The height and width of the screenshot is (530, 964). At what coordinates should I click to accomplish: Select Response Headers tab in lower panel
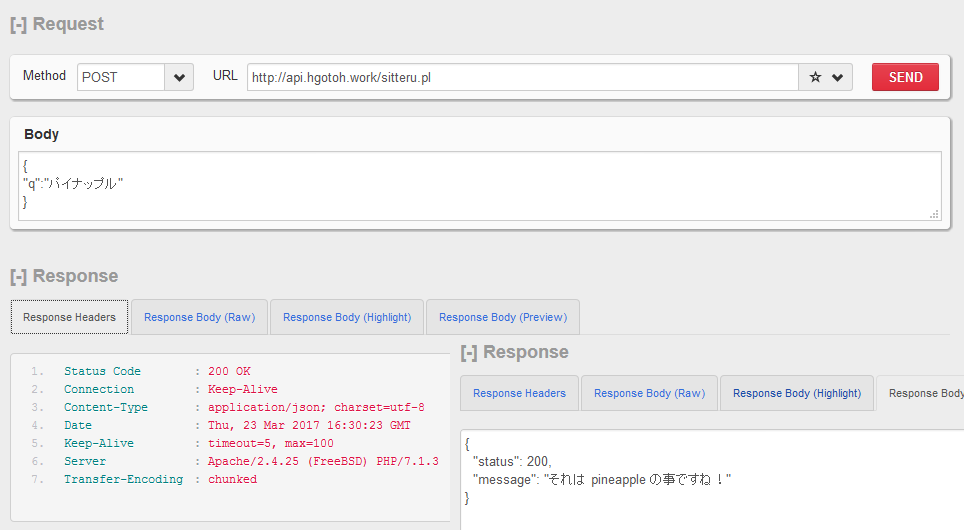520,394
